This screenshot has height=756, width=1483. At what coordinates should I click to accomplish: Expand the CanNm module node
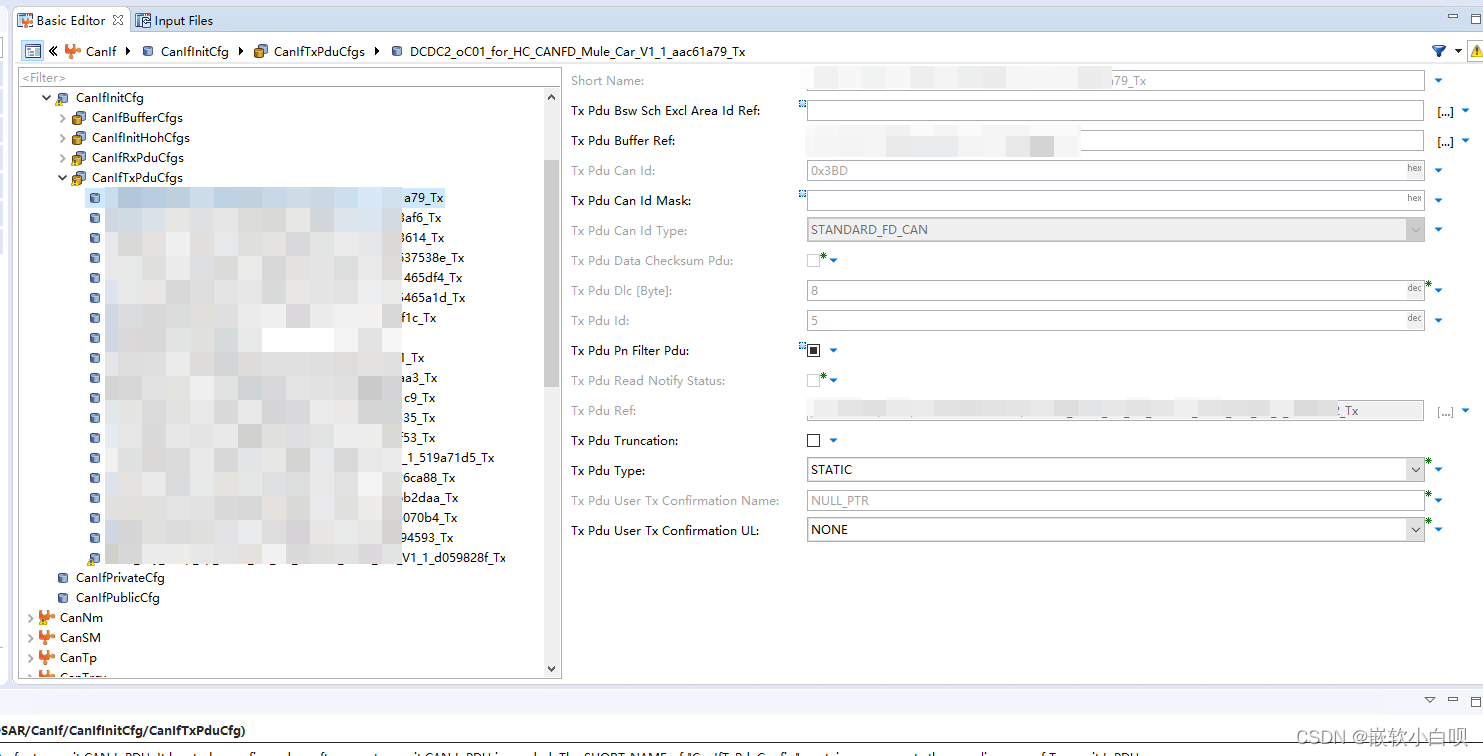pyautogui.click(x=30, y=618)
